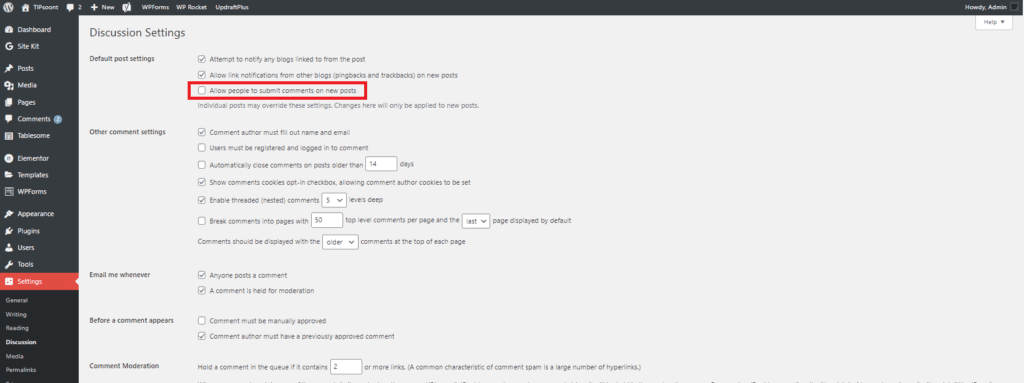
Task: Toggle email when comment held for moderation
Action: (x=202, y=290)
